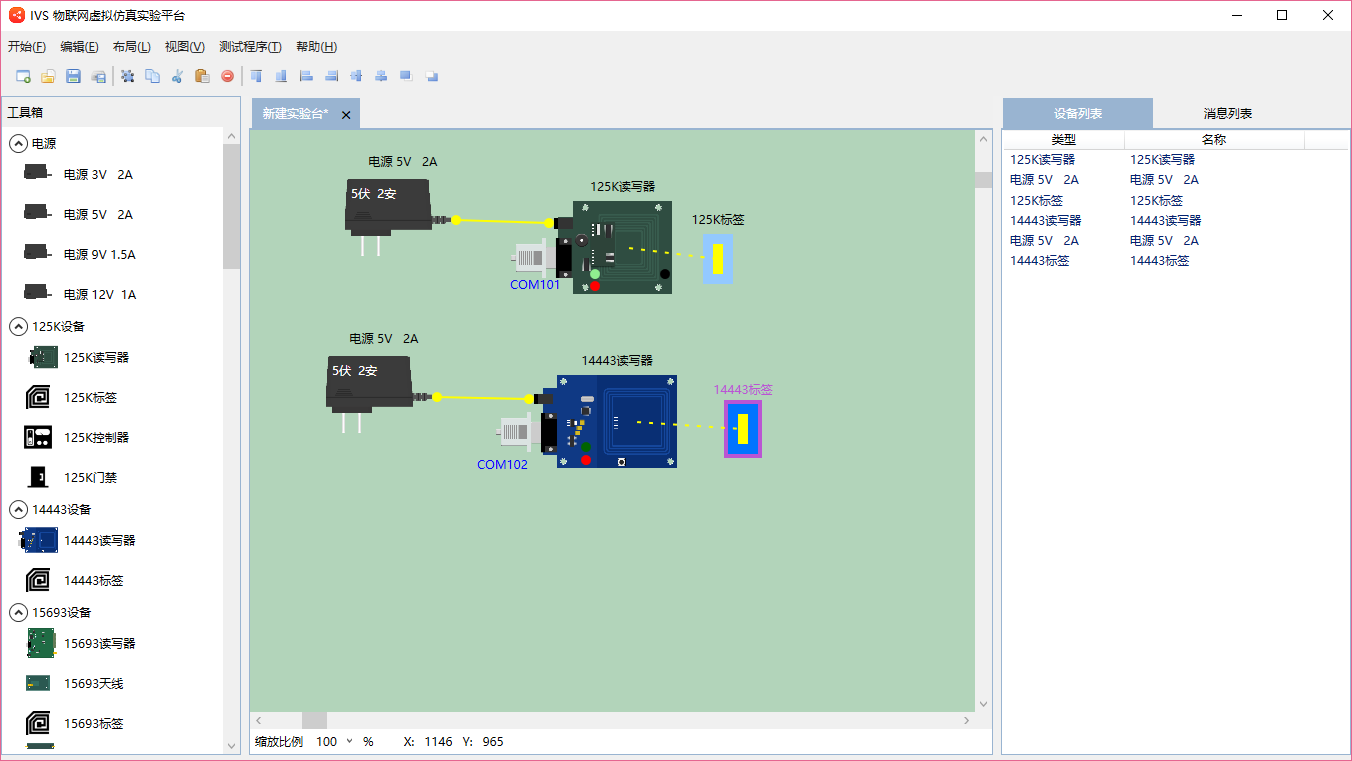Click the 14443标签 tag on canvas

click(x=742, y=428)
